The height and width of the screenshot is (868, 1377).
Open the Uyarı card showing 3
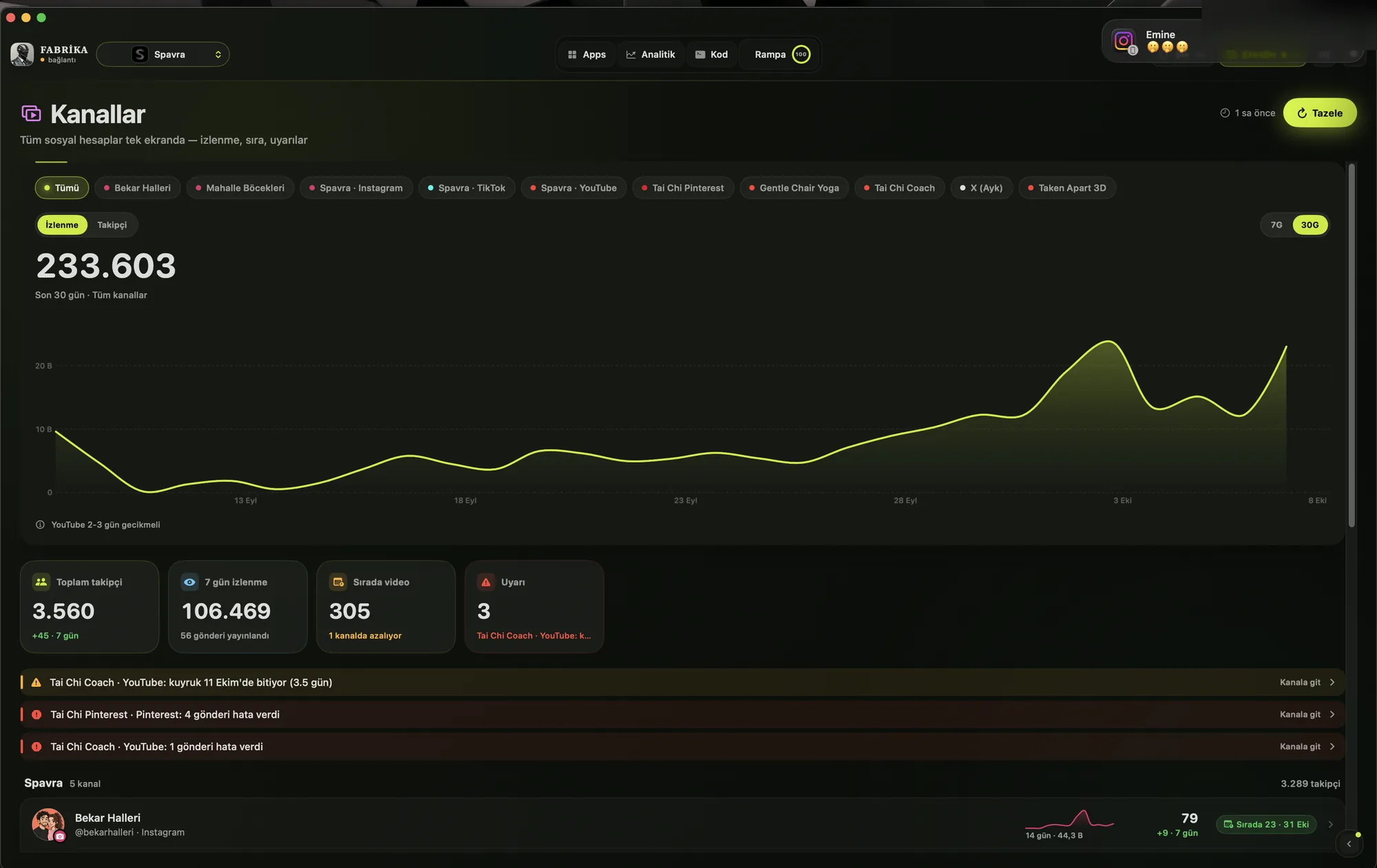pyautogui.click(x=534, y=606)
